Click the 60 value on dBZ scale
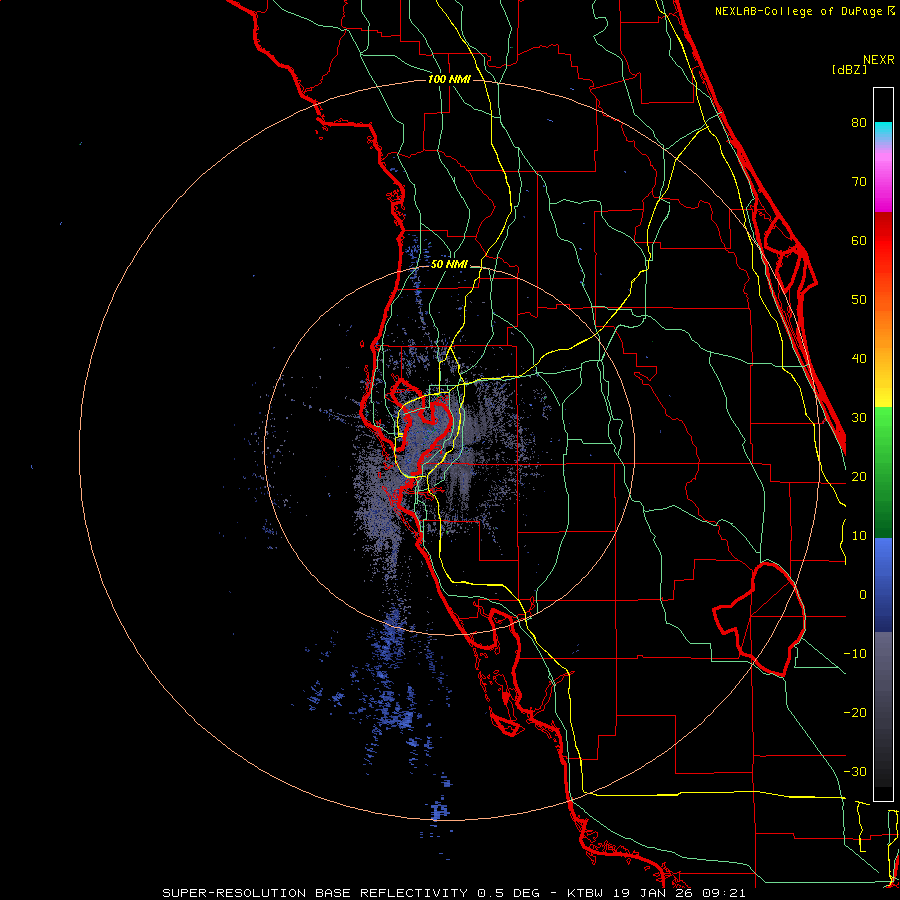The image size is (900, 900). click(859, 240)
